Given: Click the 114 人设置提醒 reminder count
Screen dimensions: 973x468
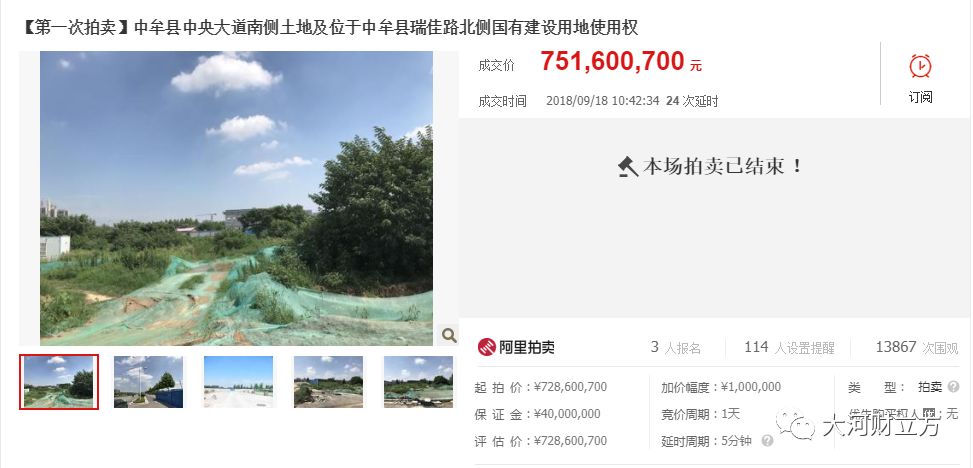Looking at the screenshot, I should click(789, 348).
